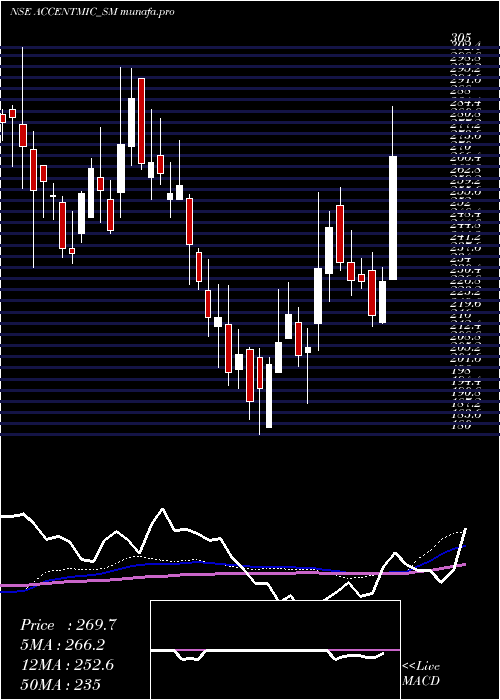Select the 12MA : 252.6 value
The image size is (500, 700).
tap(67, 664)
